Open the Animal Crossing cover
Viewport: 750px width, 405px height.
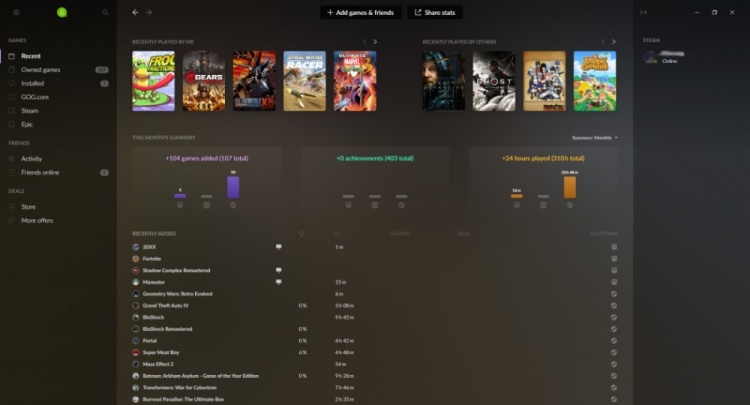(595, 81)
